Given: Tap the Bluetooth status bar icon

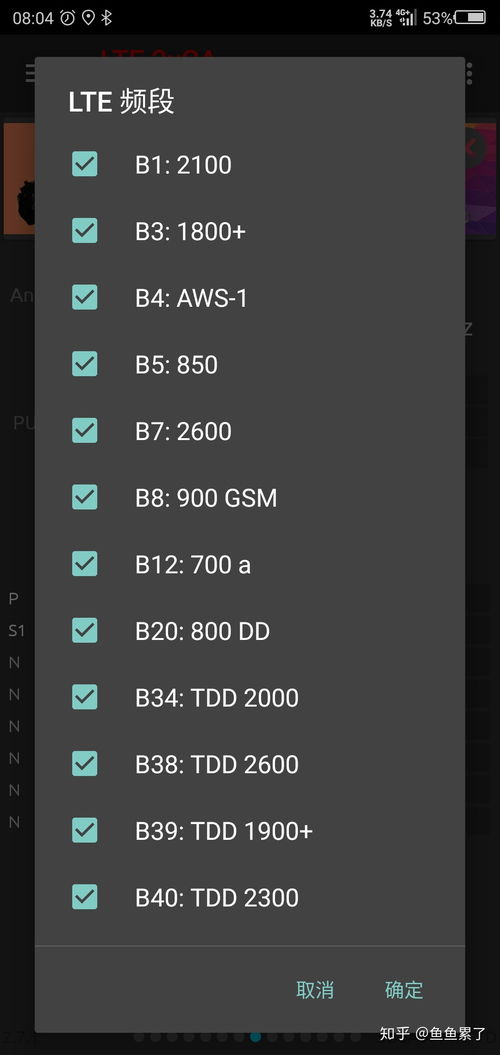Looking at the screenshot, I should (106, 18).
